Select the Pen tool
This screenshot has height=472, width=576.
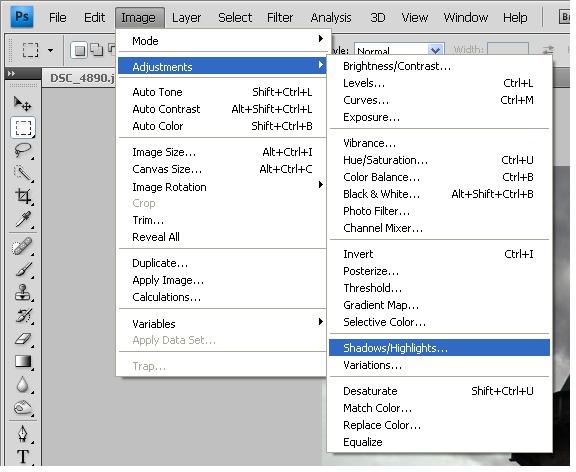click(23, 434)
